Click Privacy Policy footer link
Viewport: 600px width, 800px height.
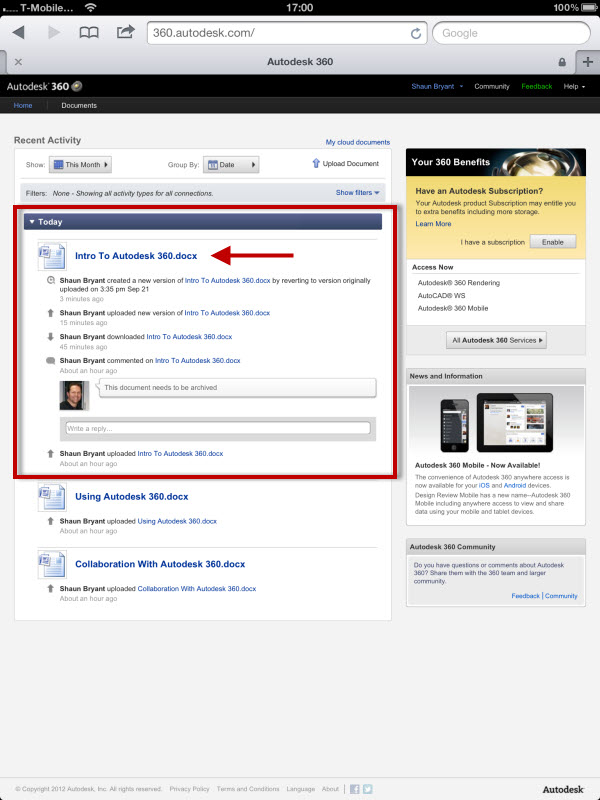click(x=189, y=789)
